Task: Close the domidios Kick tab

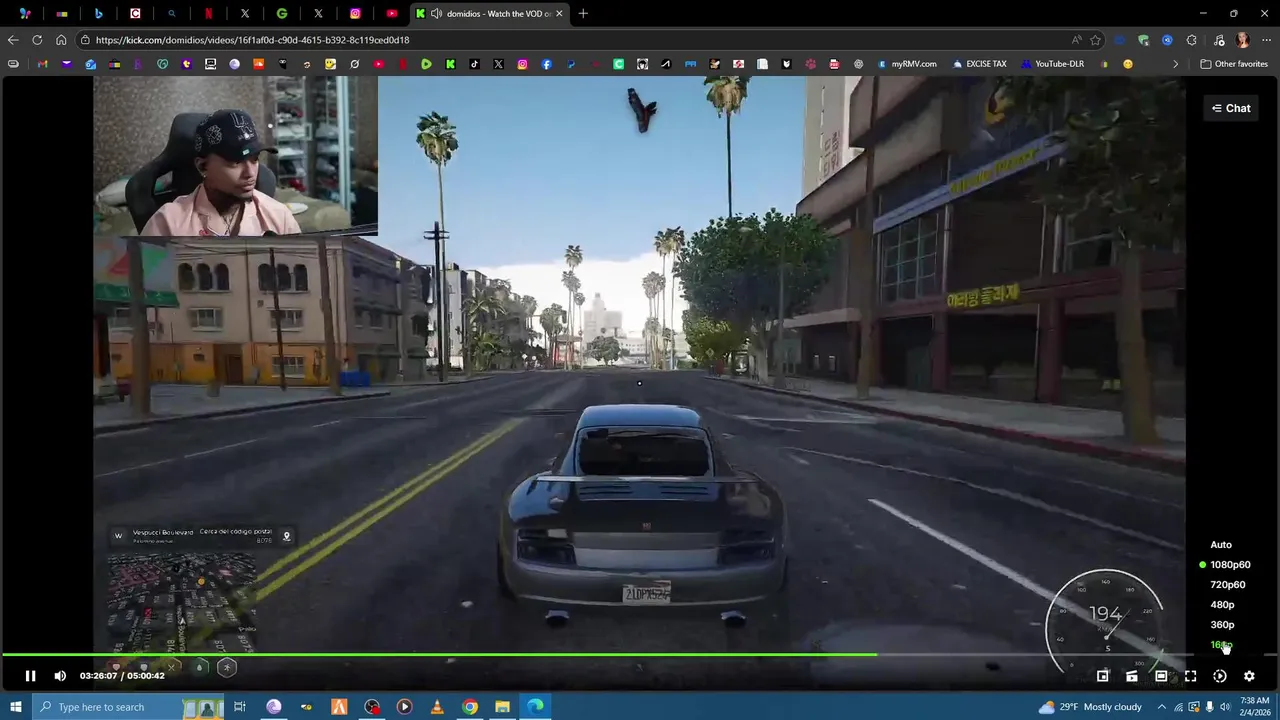Action: [x=559, y=14]
